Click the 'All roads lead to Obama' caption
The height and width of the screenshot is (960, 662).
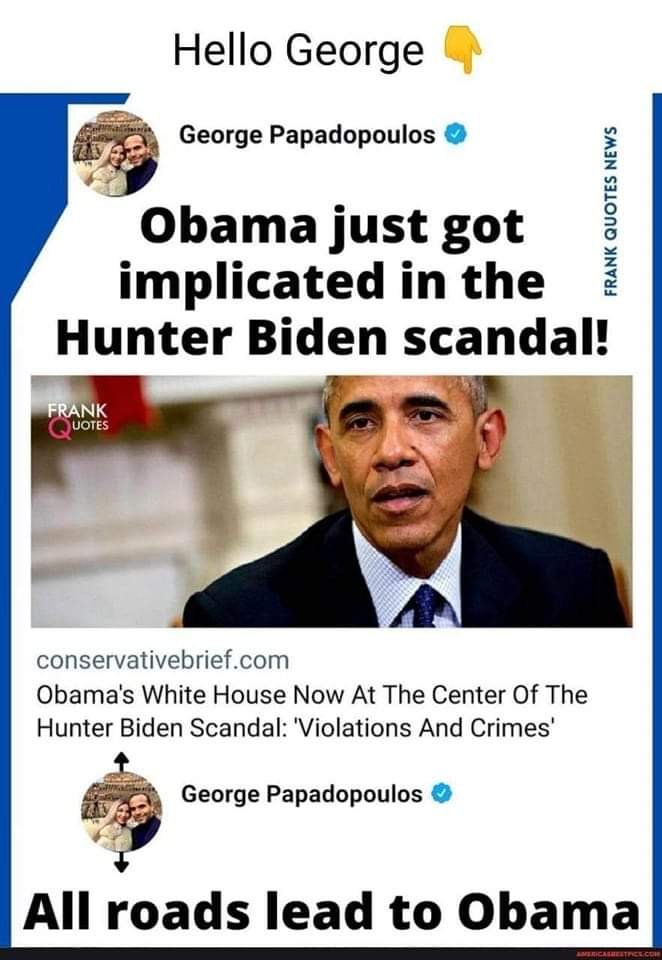coord(331,909)
